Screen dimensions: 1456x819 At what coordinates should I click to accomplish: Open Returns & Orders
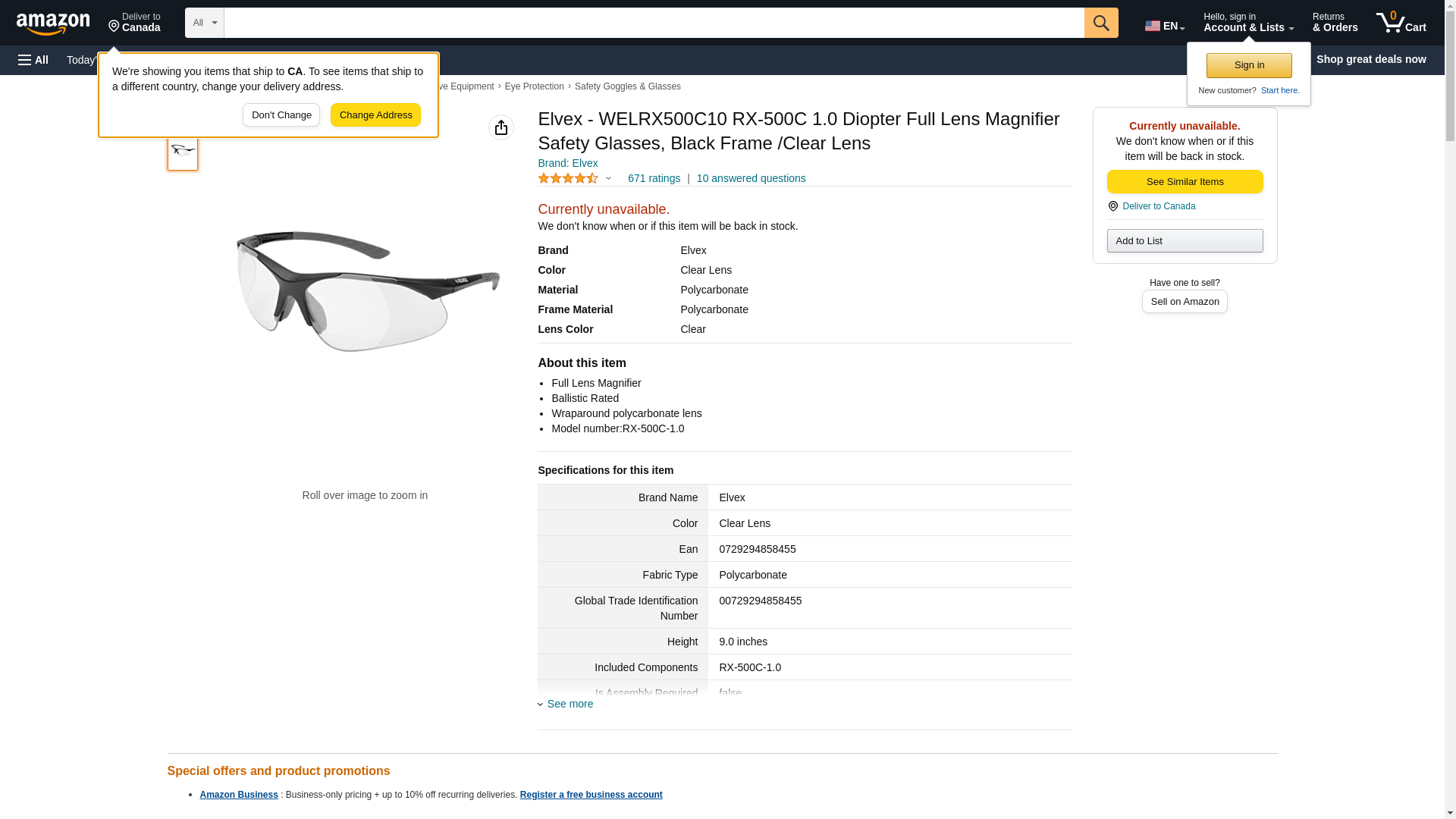[1335, 23]
